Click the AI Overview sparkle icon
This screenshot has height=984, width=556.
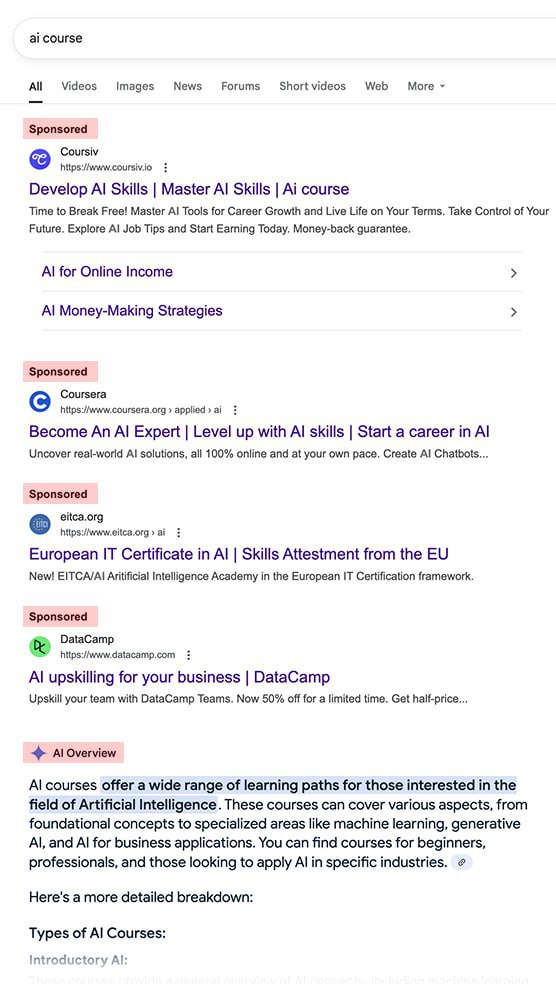[x=39, y=753]
